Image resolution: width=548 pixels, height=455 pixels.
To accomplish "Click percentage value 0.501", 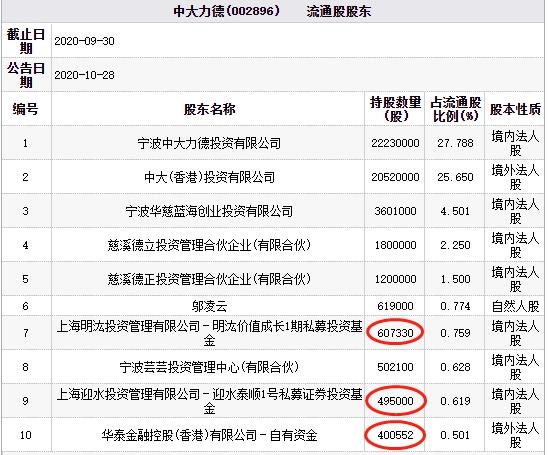I will coord(455,435).
